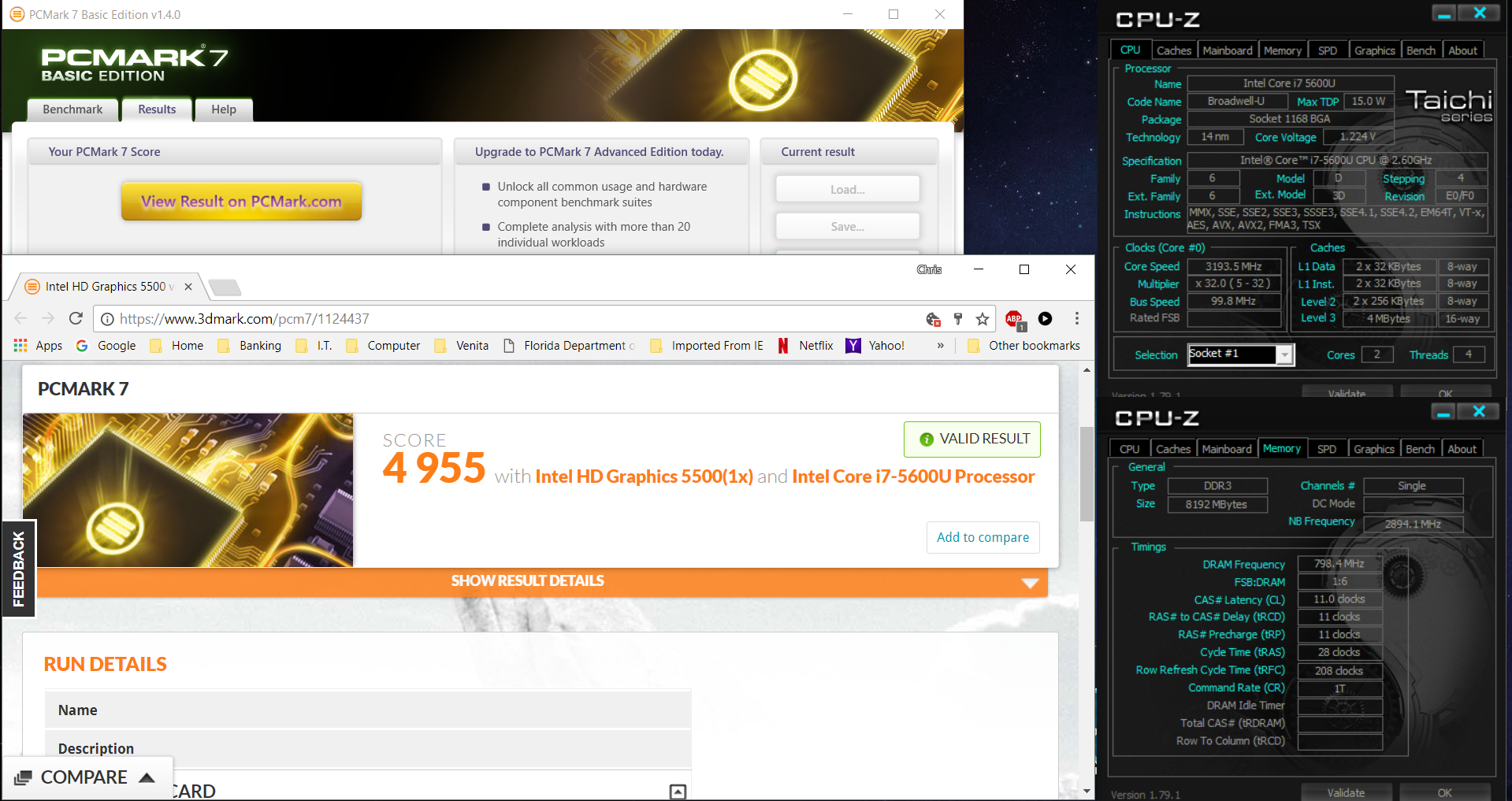Open Memory tab in top CPU-Z window
This screenshot has height=801, width=1512.
[x=1283, y=50]
